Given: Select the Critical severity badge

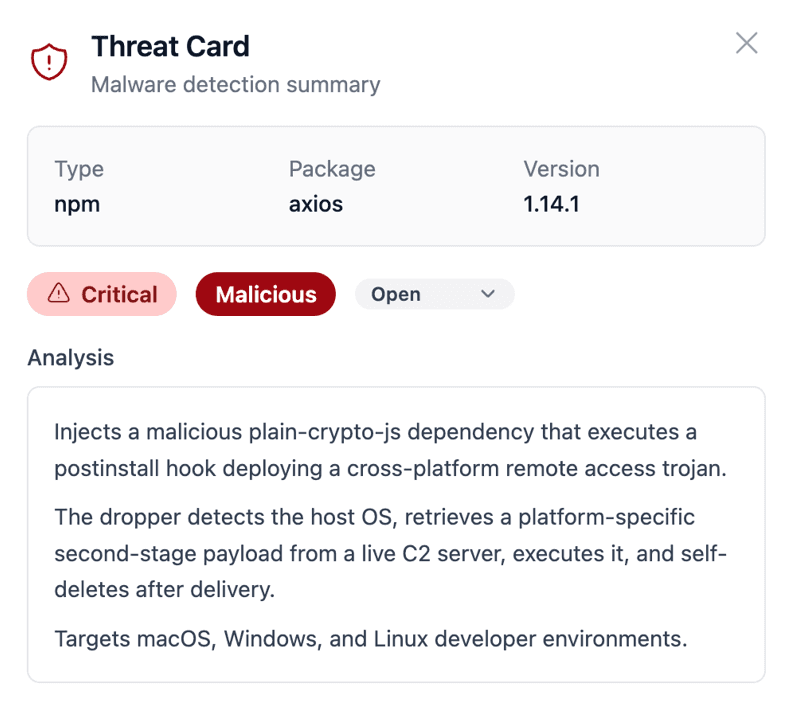Looking at the screenshot, I should [x=102, y=294].
